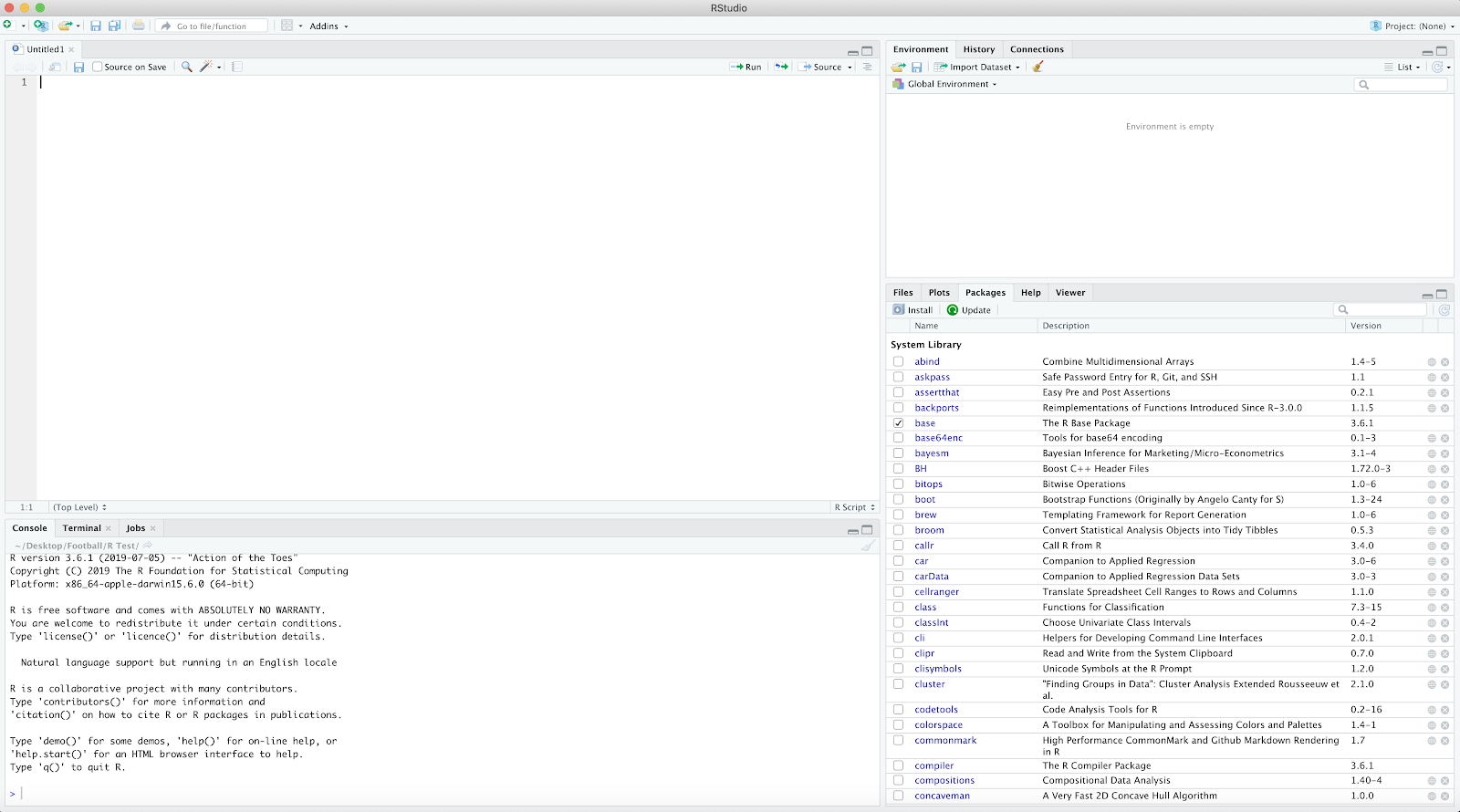Switch to the History tab

coord(979,49)
